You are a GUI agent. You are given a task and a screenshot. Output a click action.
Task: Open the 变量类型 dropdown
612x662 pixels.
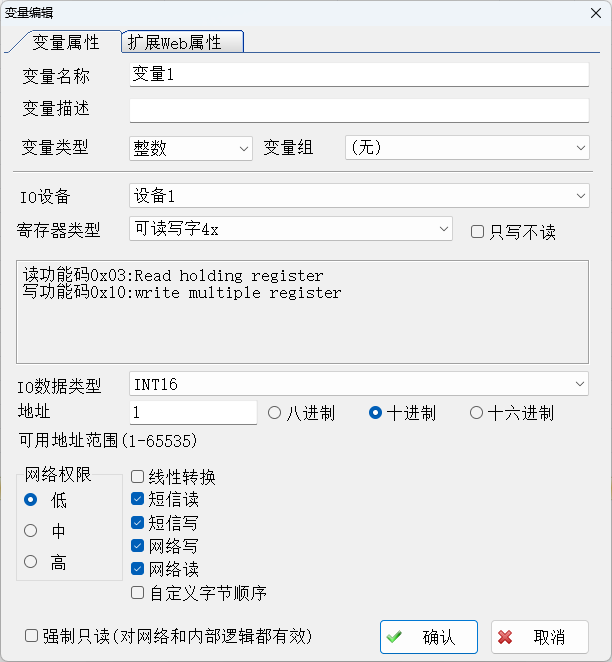pos(191,148)
